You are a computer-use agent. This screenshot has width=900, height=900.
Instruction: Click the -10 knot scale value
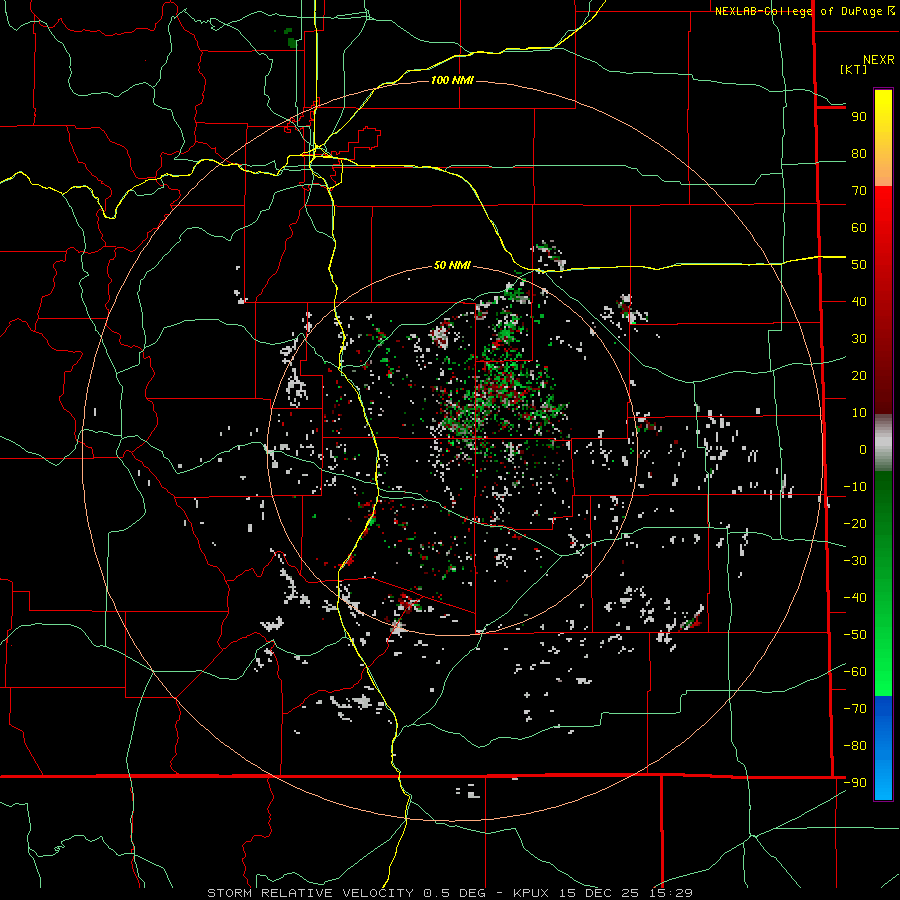(x=855, y=486)
